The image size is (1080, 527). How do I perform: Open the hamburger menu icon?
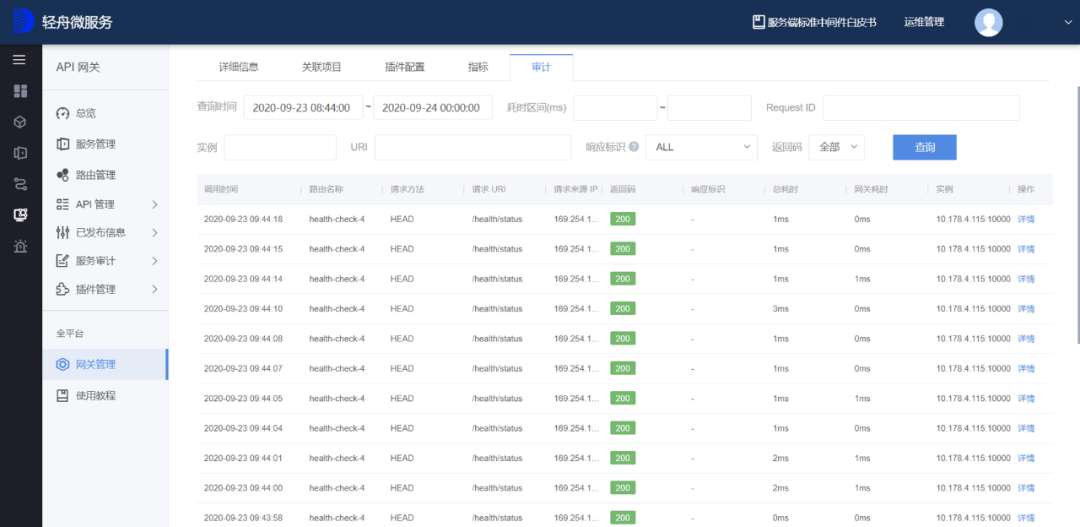tap(19, 60)
